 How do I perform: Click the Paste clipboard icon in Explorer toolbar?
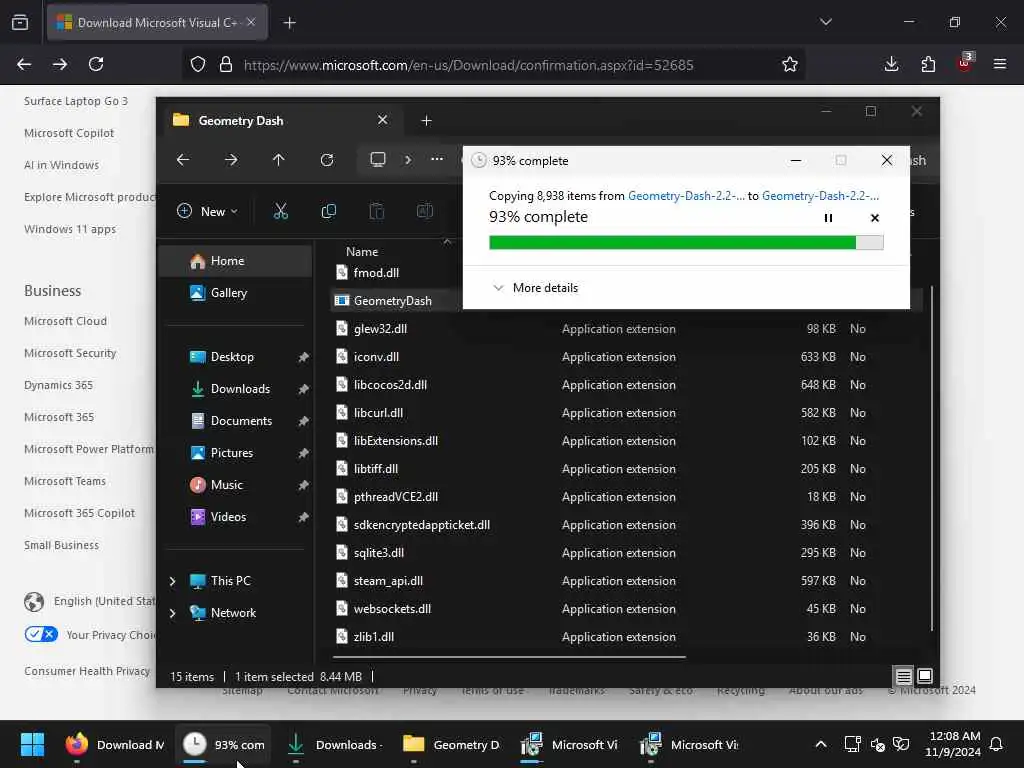[x=377, y=211]
